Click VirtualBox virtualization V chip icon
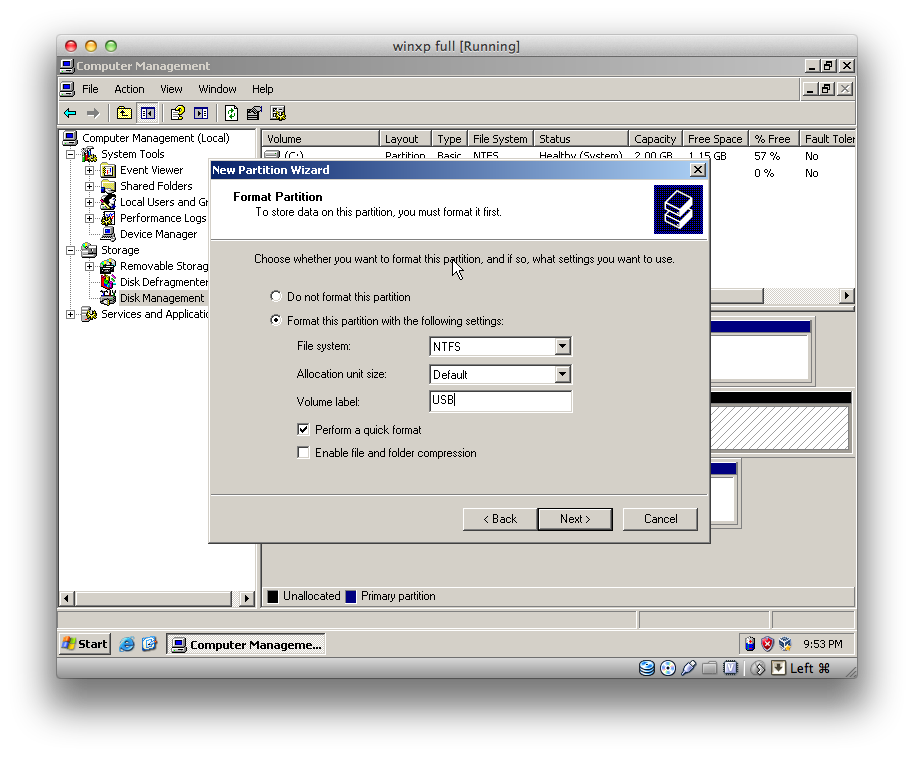The image size is (914, 757). click(730, 668)
